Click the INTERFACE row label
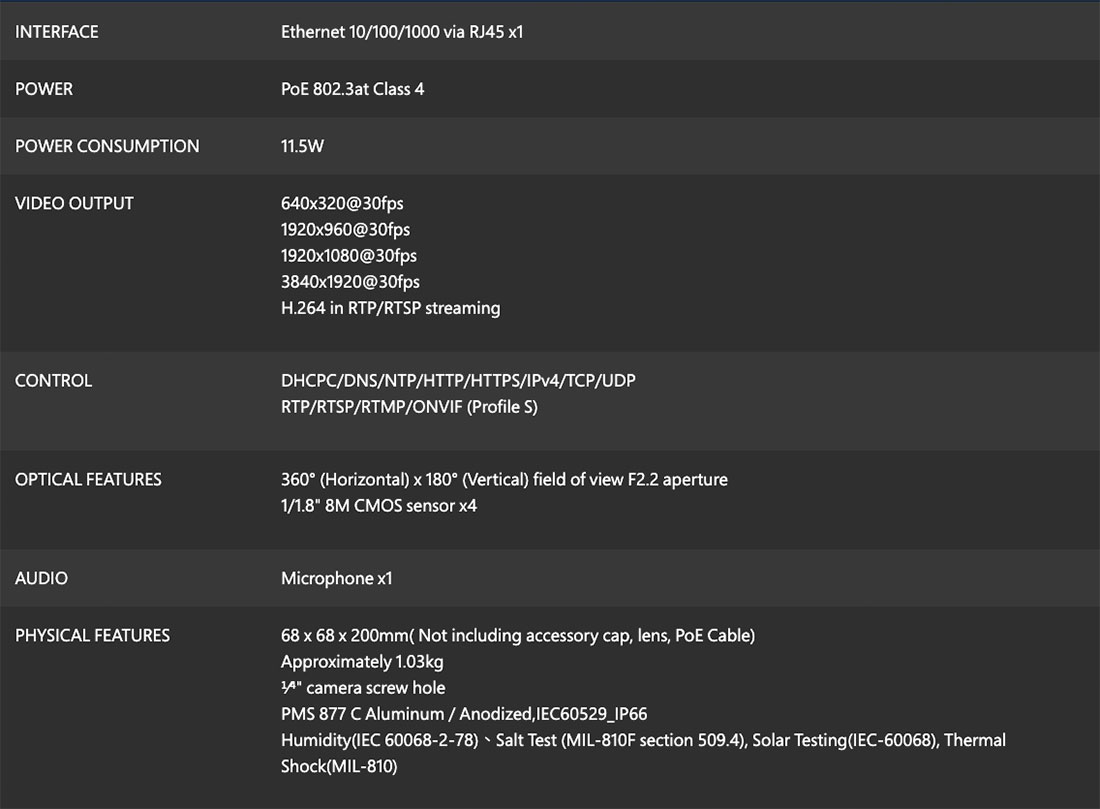The image size is (1100, 809). pyautogui.click(x=57, y=32)
